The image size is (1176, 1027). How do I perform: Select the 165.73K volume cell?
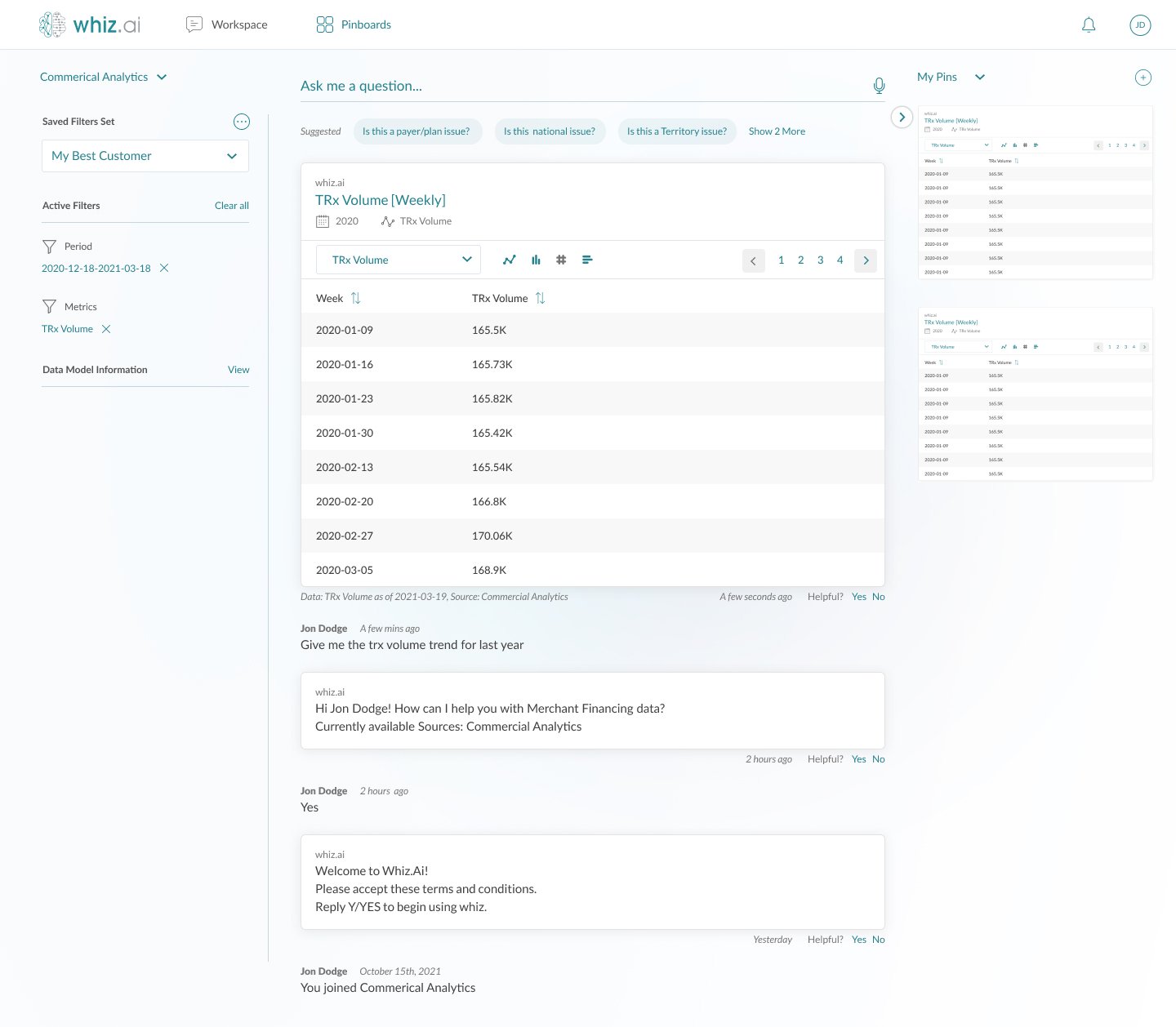click(x=492, y=365)
